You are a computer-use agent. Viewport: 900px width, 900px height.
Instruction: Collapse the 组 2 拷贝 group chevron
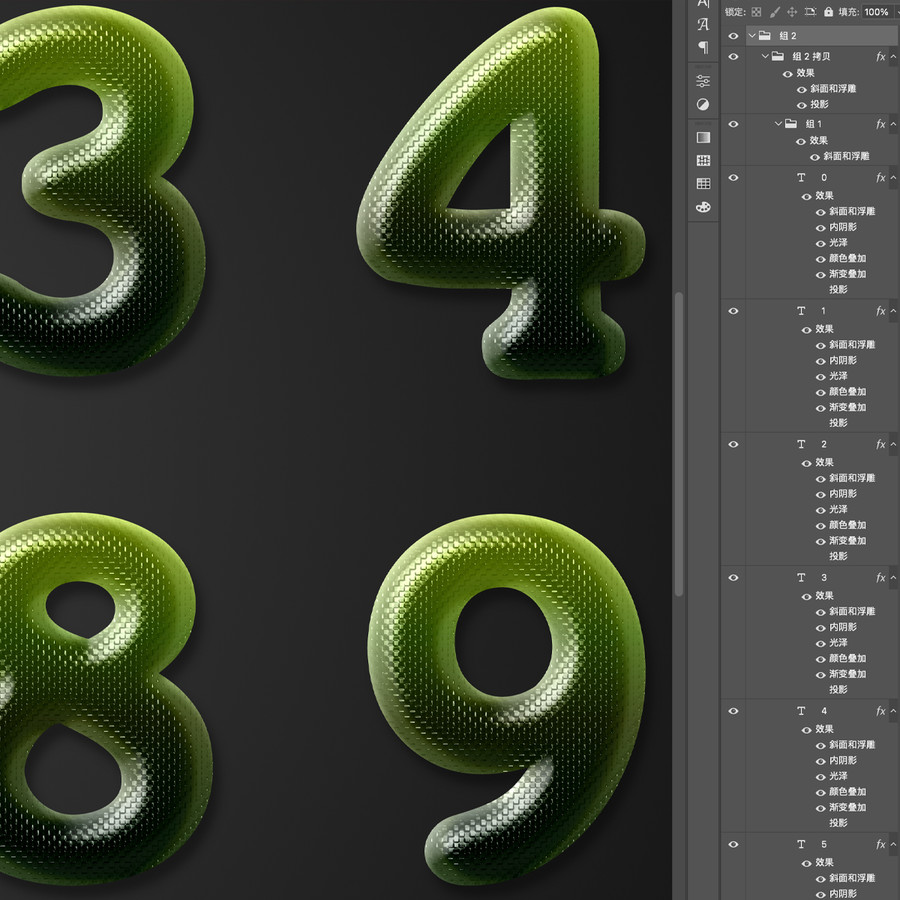click(765, 56)
